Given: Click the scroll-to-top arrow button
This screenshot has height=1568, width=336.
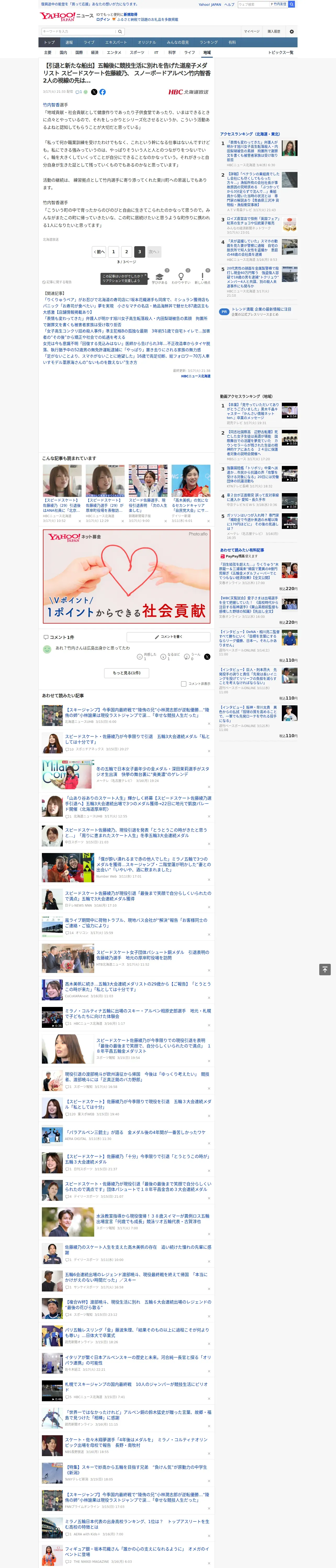Looking at the screenshot, I should pyautogui.click(x=325, y=970).
